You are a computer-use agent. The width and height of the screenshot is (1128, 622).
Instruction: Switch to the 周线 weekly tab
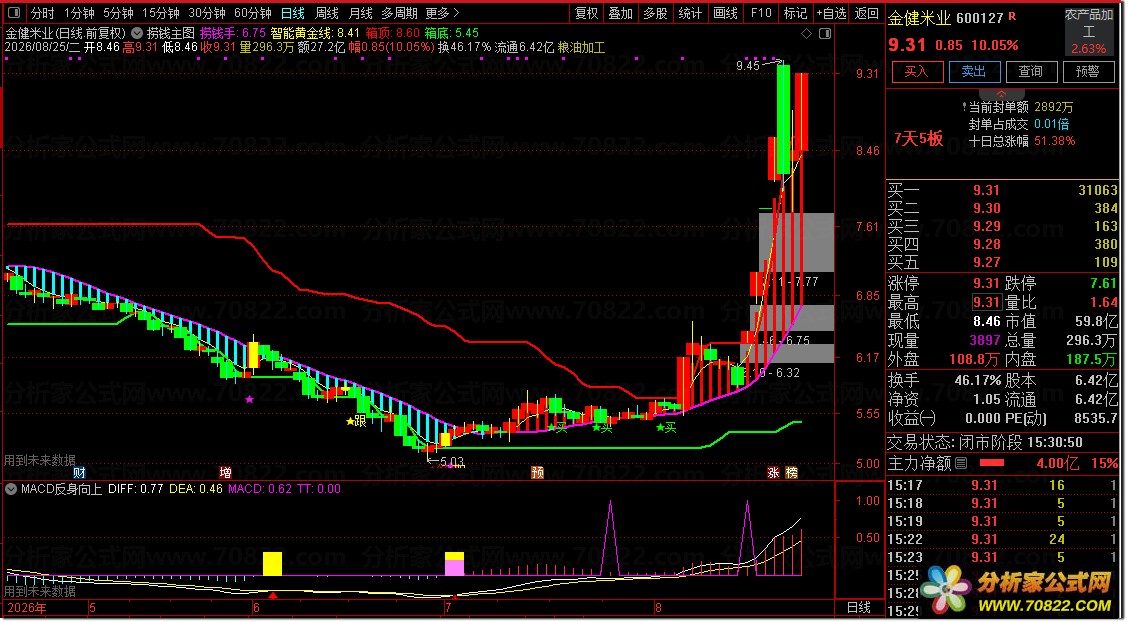(x=327, y=13)
